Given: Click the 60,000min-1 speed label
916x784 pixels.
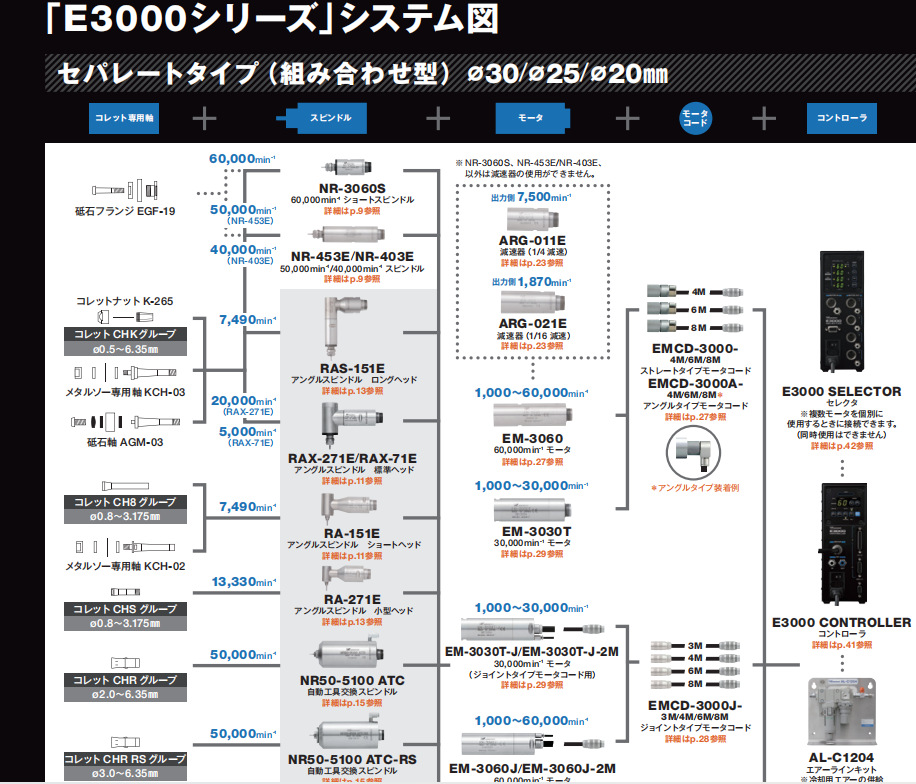Looking at the screenshot, I should 242,159.
